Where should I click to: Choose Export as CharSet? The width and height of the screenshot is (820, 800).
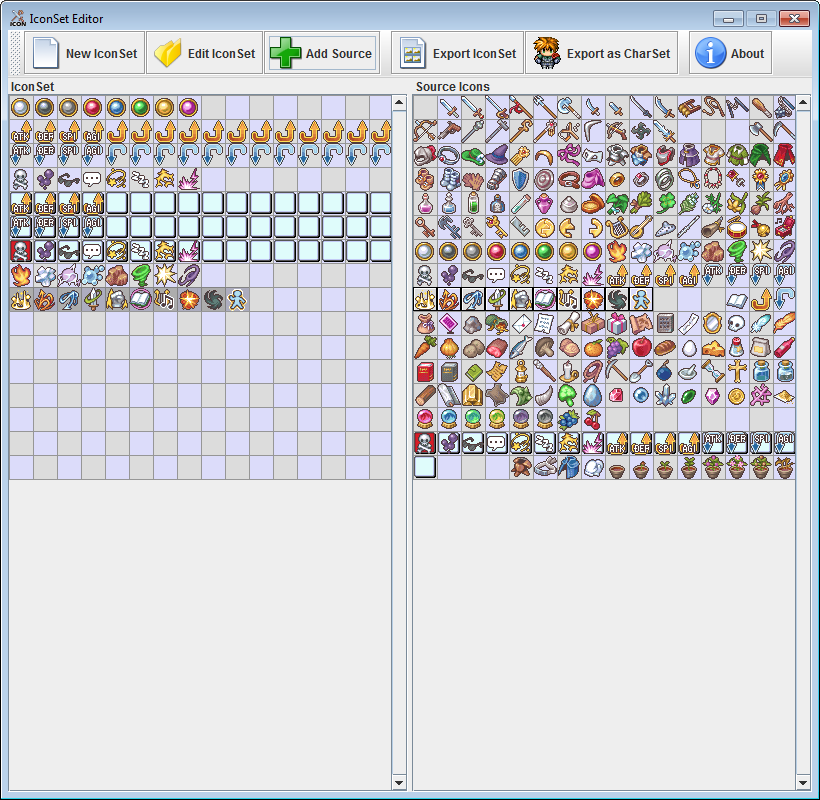point(601,53)
